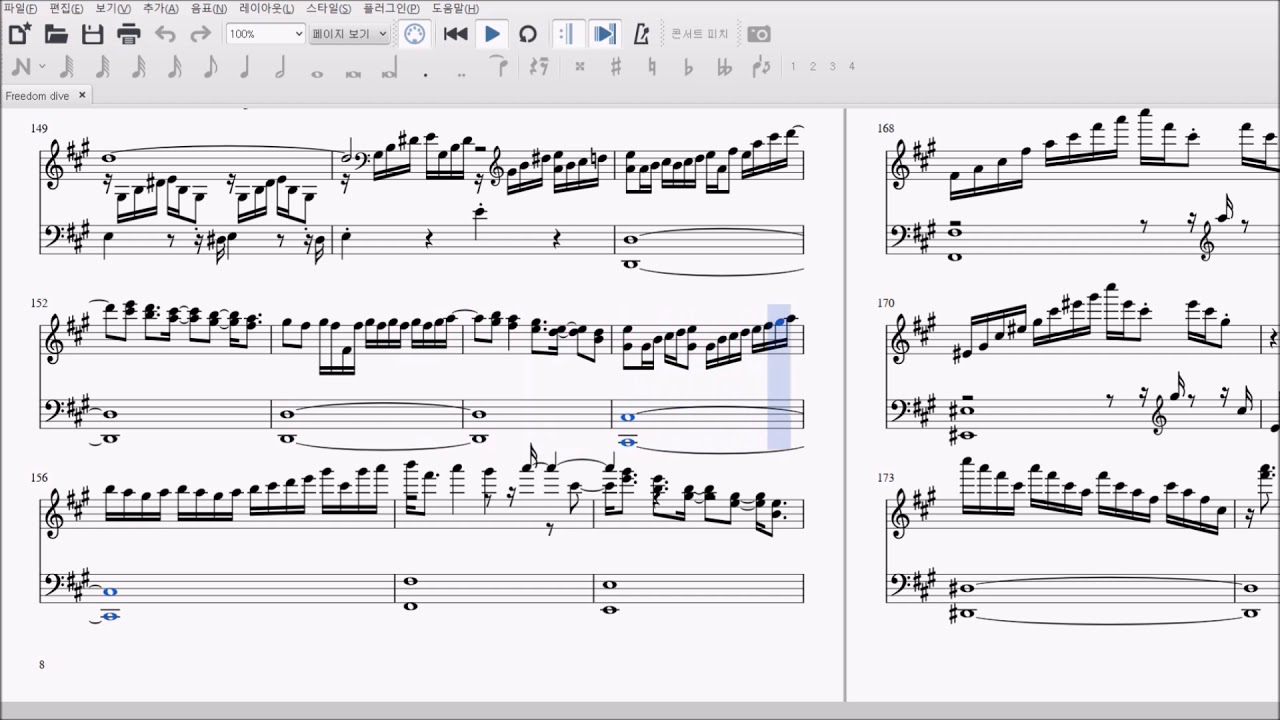Screen dimensions: 1280x720
Task: Toggle play repeats button
Action: [567, 34]
